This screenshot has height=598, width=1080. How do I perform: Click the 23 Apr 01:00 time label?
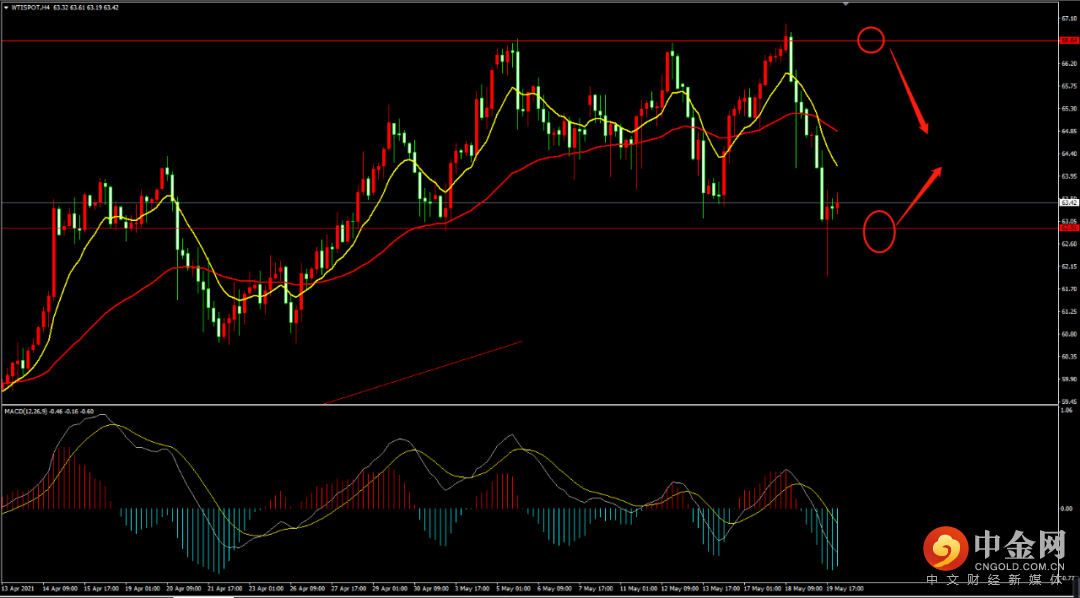266,589
